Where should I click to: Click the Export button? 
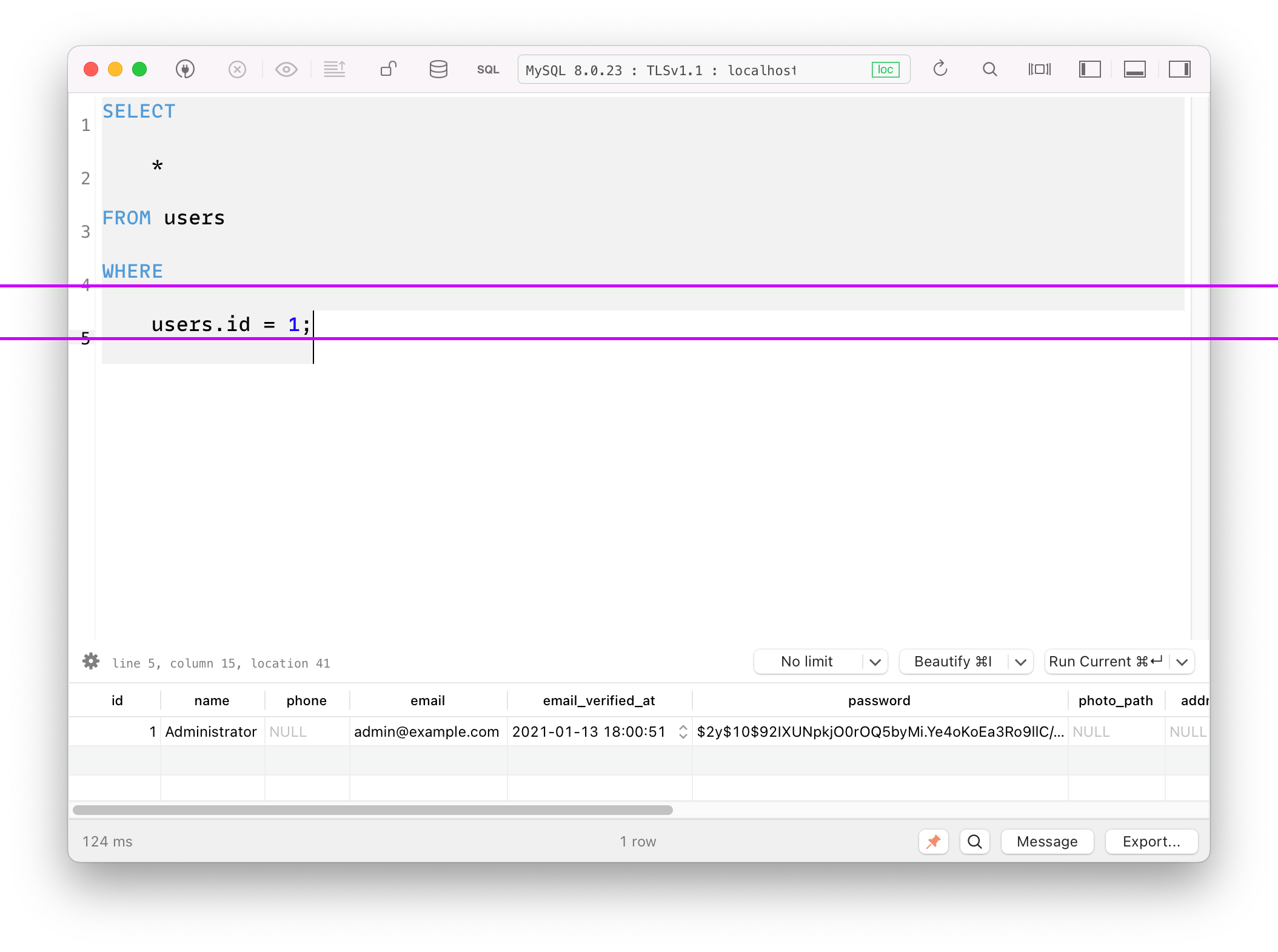(x=1151, y=842)
